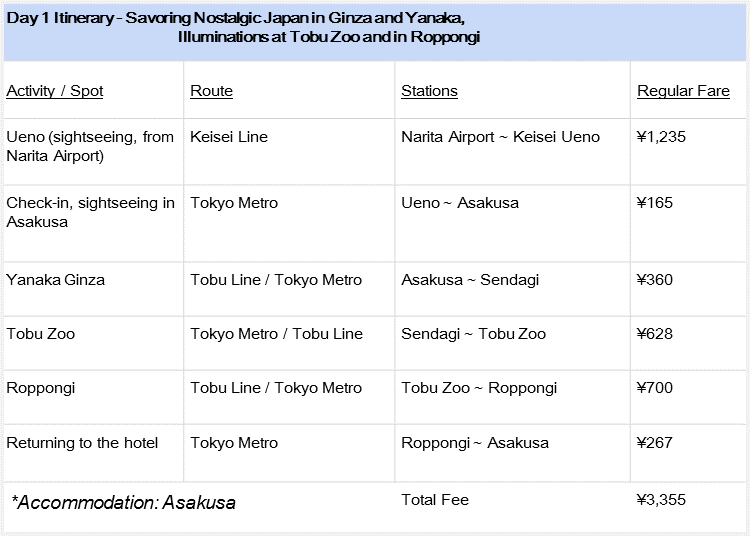Click the Accommodation: Asakusa note
The image size is (750, 536).
coord(123,503)
